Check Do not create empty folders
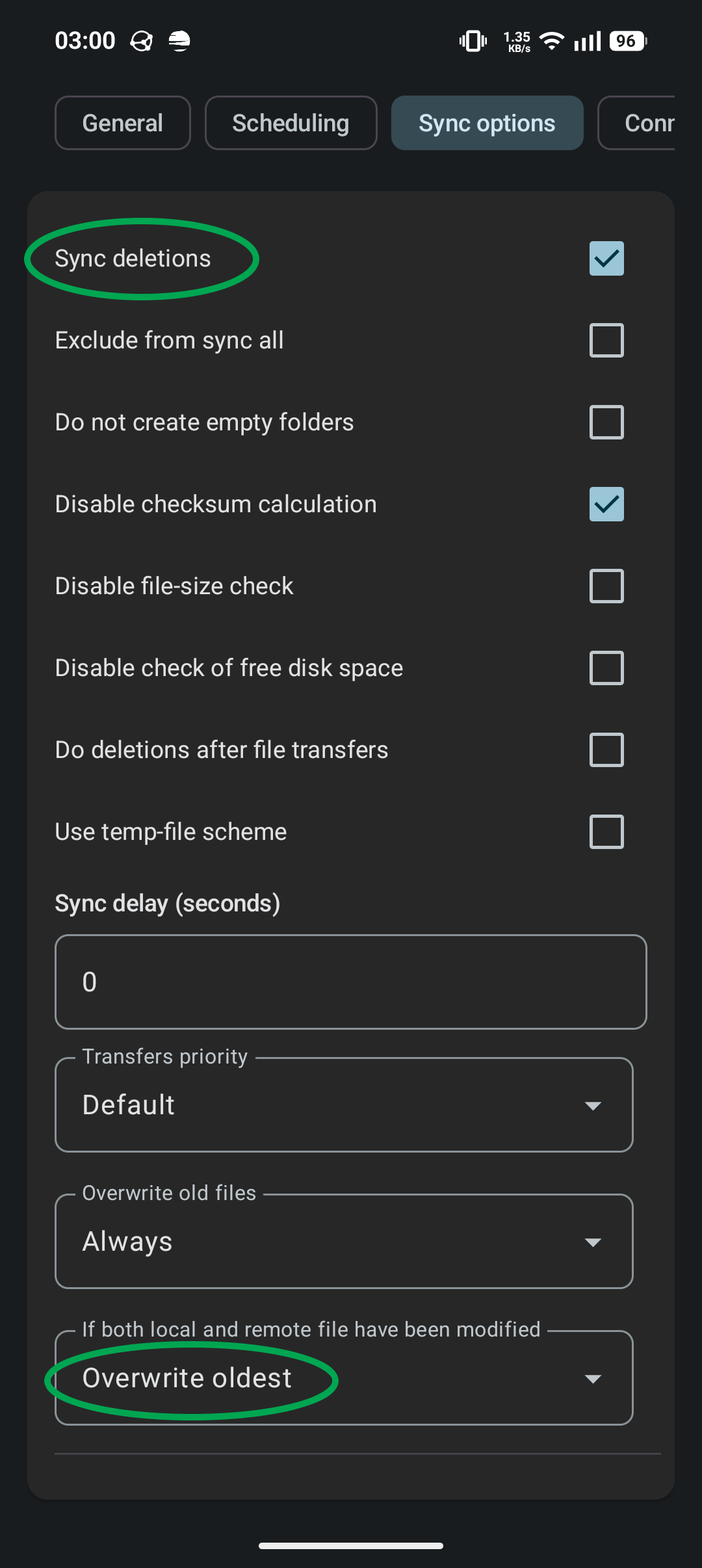Viewport: 702px width, 1568px height. [x=606, y=423]
